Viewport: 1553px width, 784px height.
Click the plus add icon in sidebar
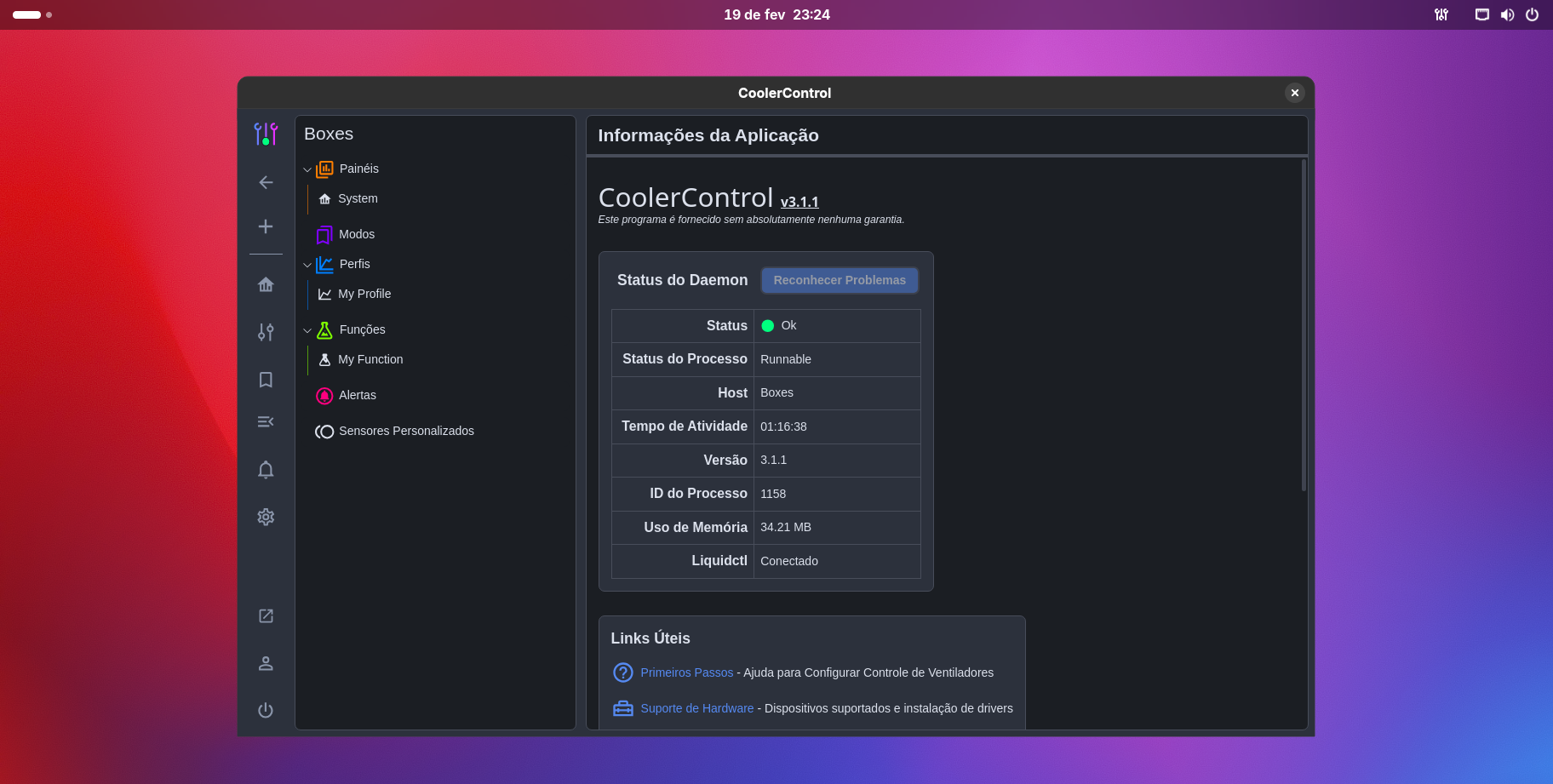pos(266,226)
